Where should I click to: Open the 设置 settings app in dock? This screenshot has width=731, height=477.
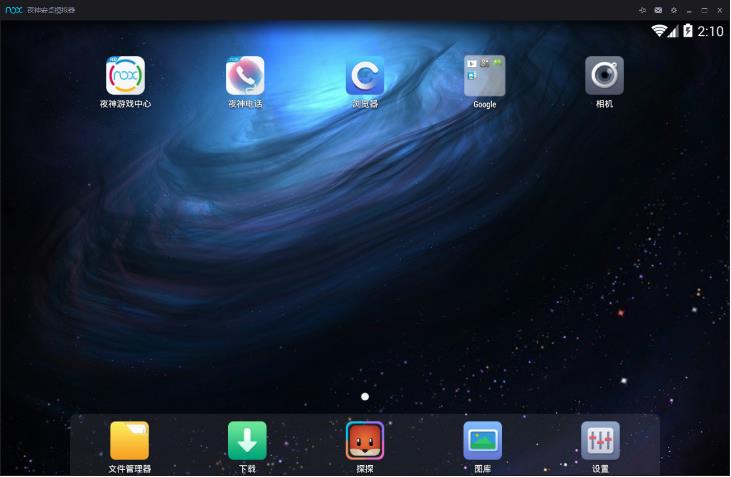(x=600, y=441)
